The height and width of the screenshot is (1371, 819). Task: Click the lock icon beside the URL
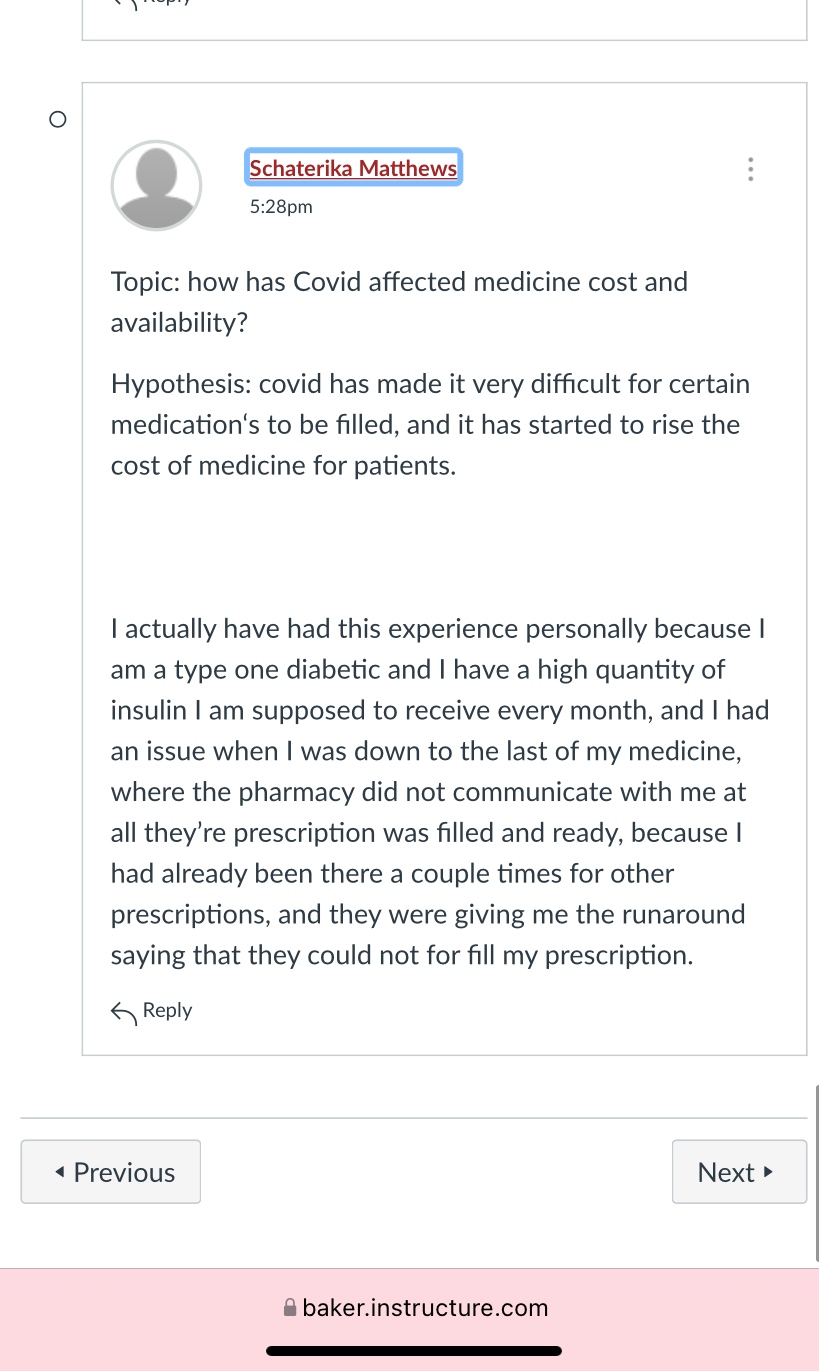tap(290, 1307)
